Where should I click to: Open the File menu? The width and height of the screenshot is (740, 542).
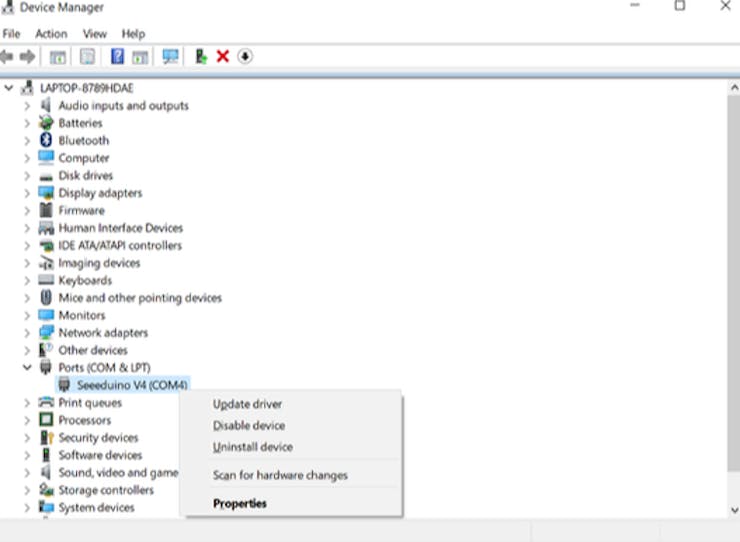click(x=11, y=34)
